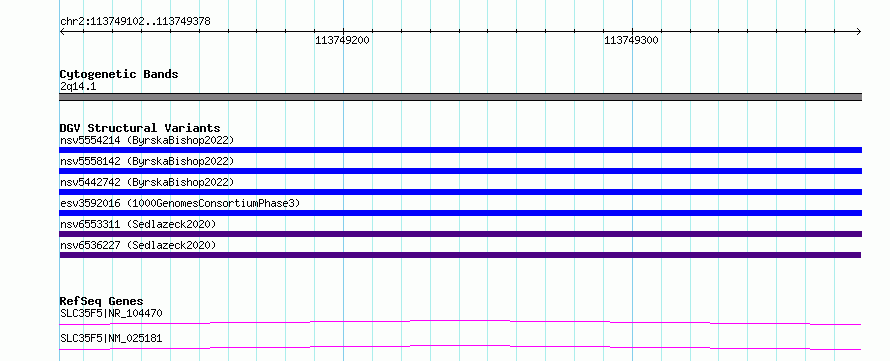
Task: Click the blue bar under nsv5442742
Action: 460,192
